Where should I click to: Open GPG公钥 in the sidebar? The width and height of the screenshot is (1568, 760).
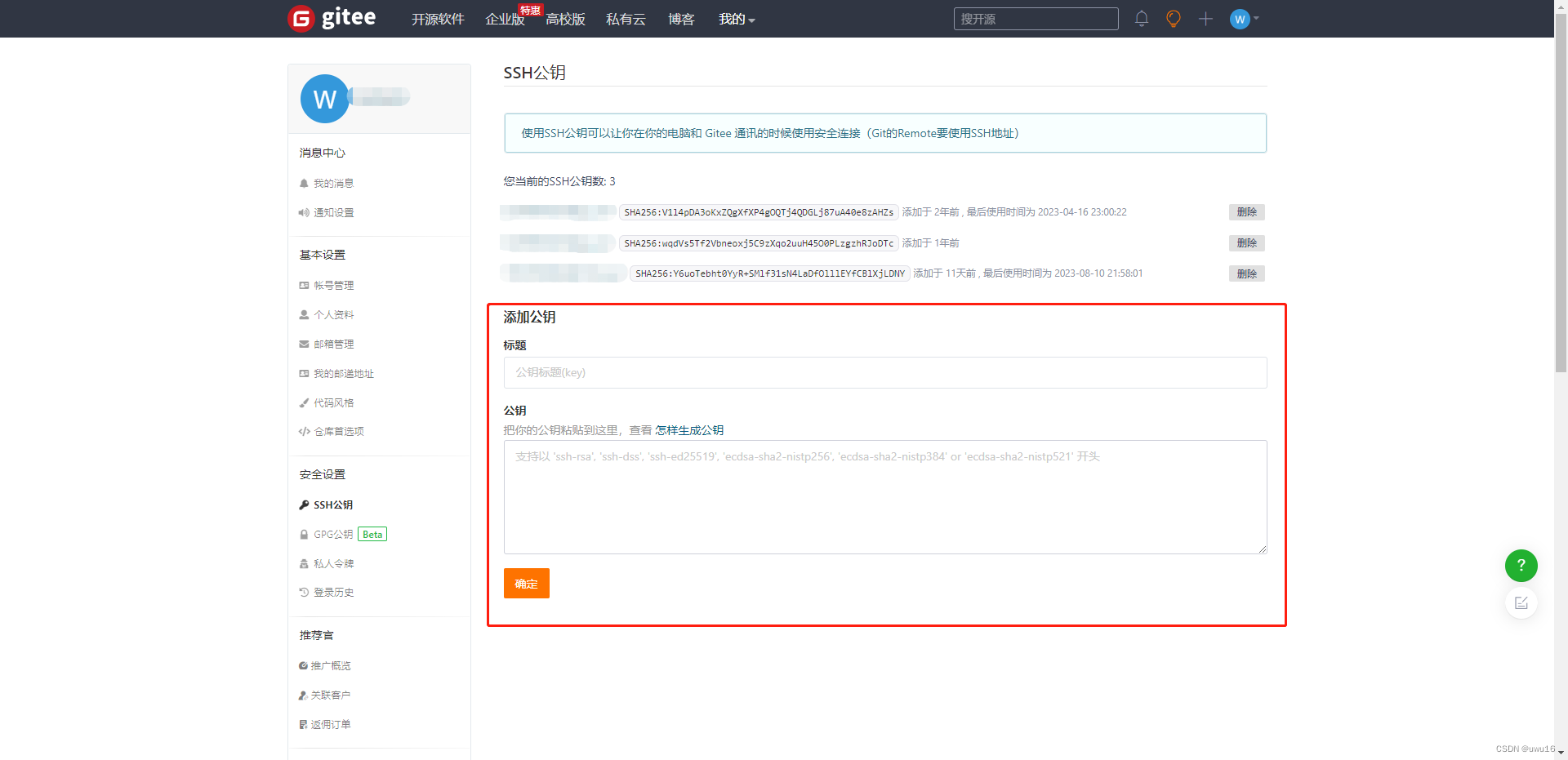(x=333, y=535)
